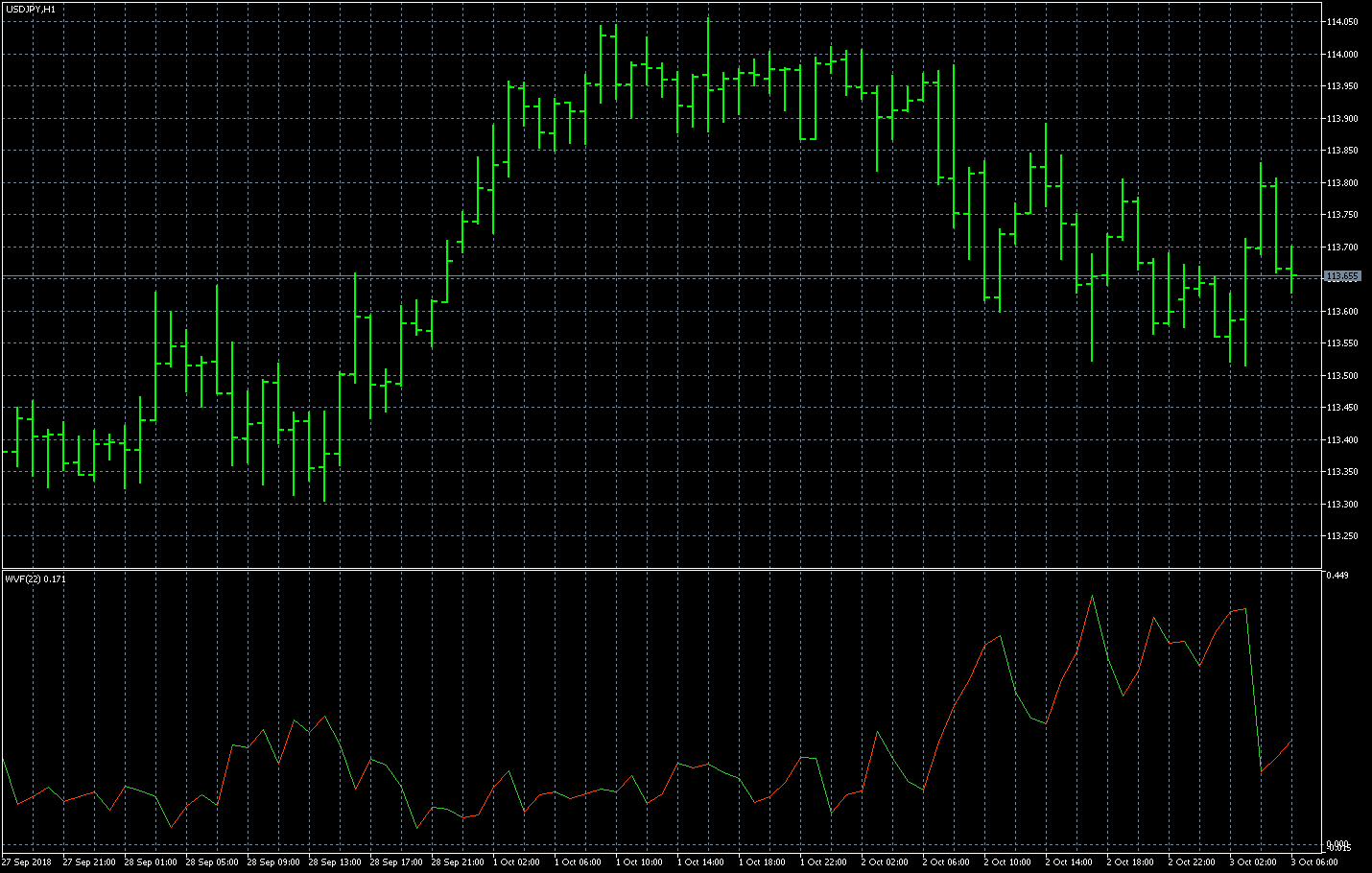Viewport: 1372px width, 873px height.
Task: Pick the 28 Sep 05:00 time label
Action: point(212,862)
